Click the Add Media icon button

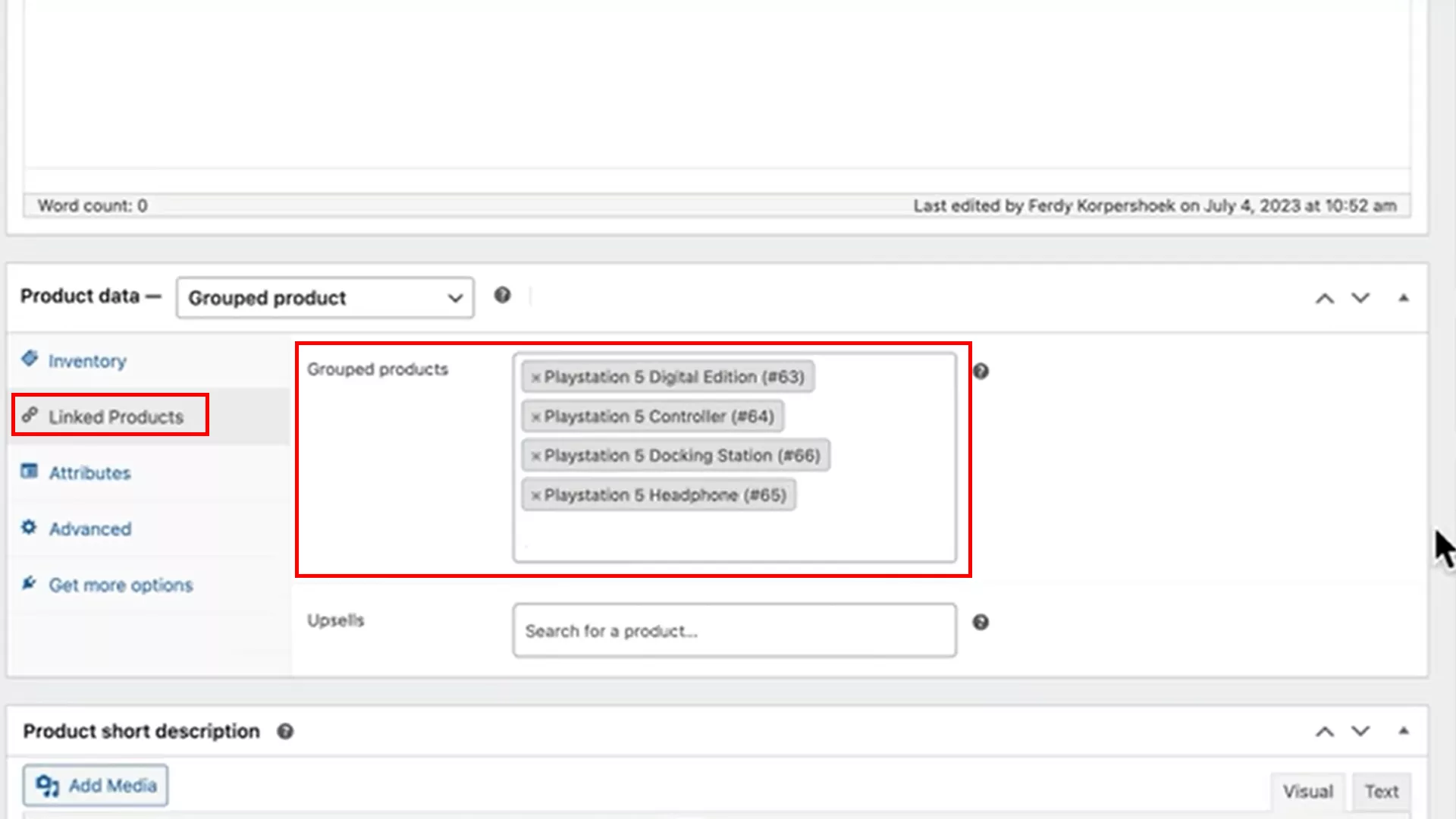[x=47, y=786]
